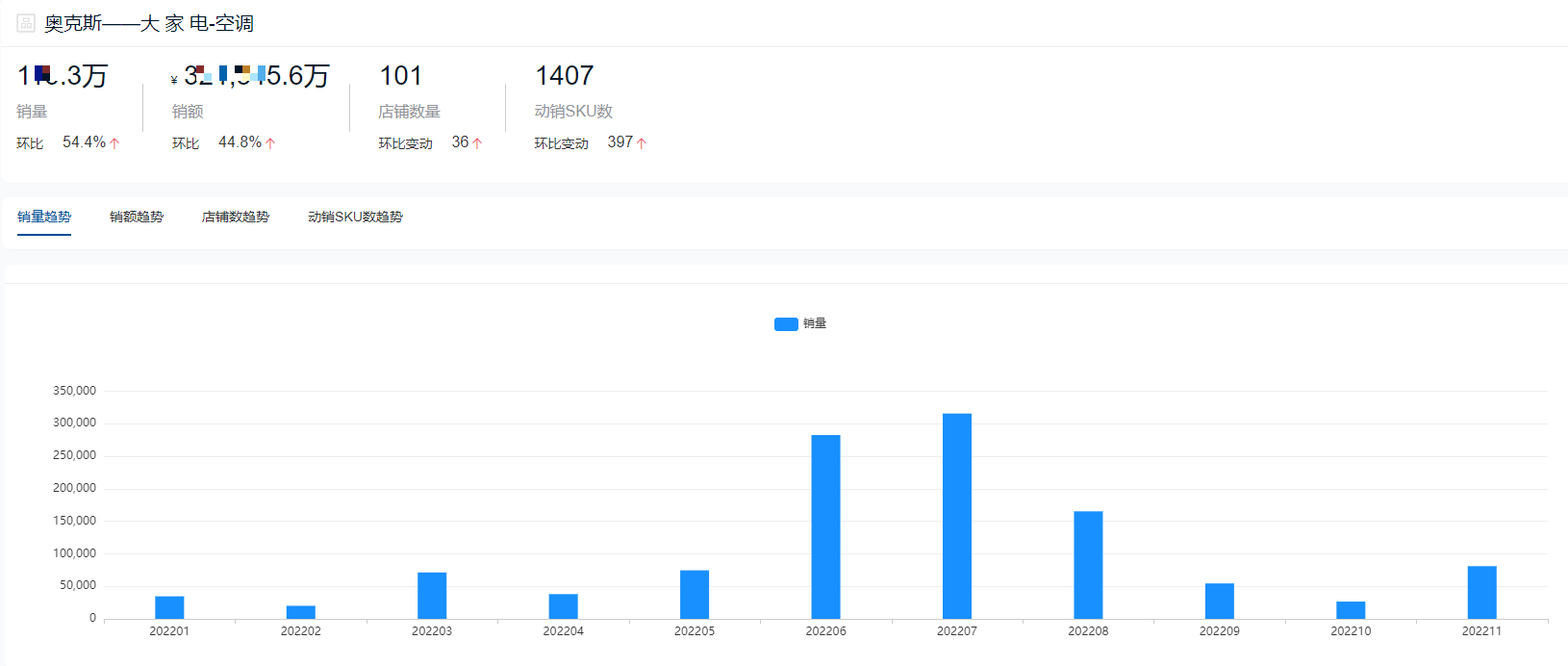Click the 202208 sales bar

(x=1088, y=565)
